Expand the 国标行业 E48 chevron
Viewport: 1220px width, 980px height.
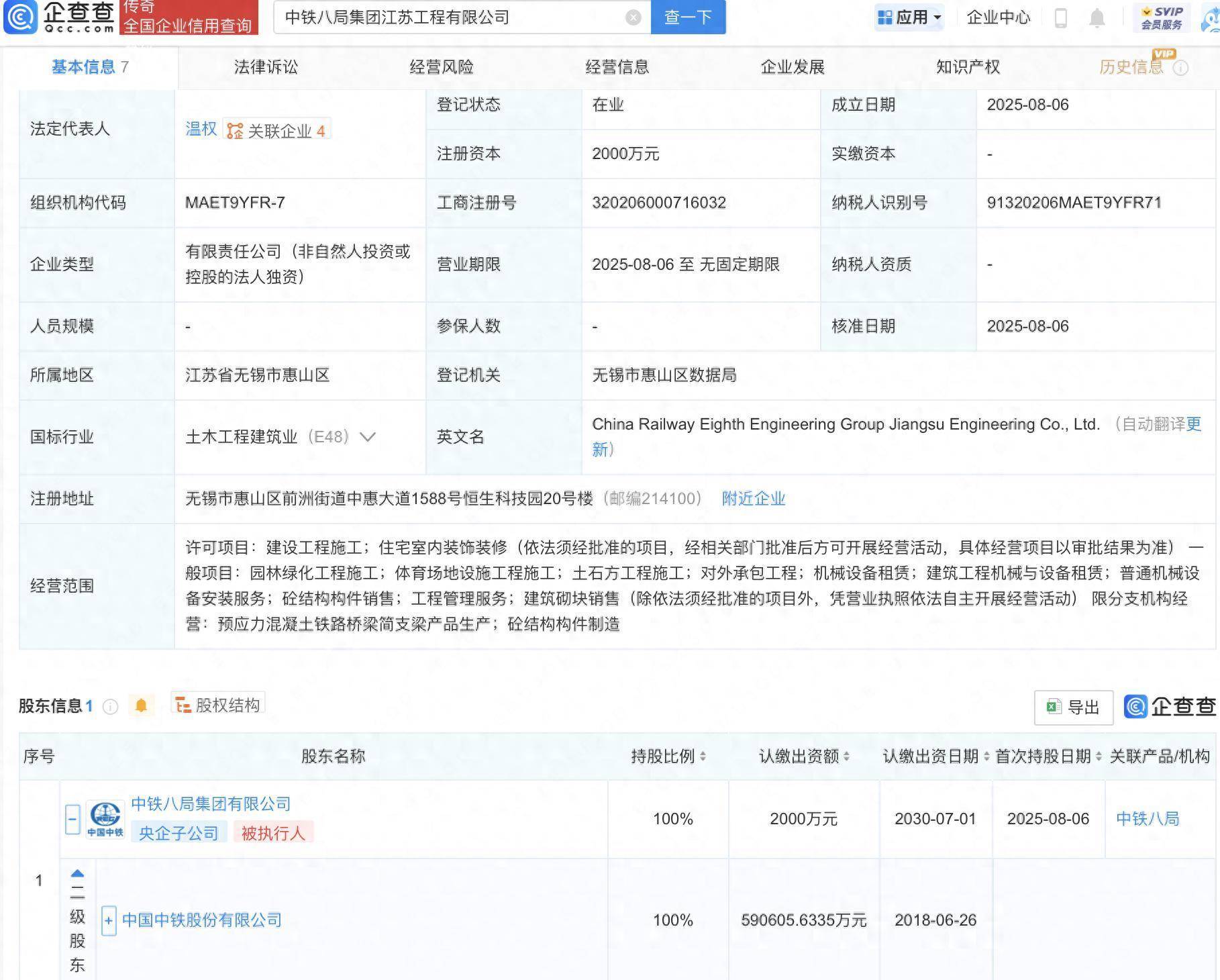[x=366, y=437]
